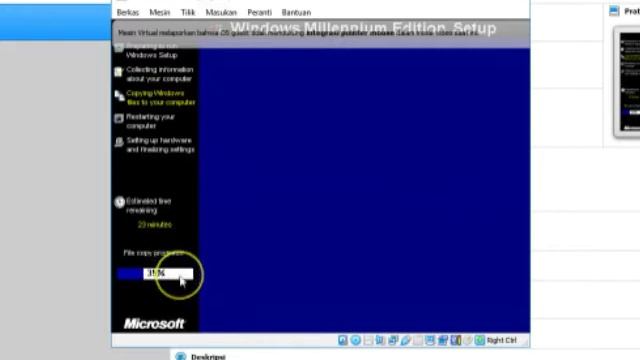This screenshot has width=640, height=360.
Task: Click the mouse integration notification message bar
Action: pyautogui.click(x=321, y=33)
